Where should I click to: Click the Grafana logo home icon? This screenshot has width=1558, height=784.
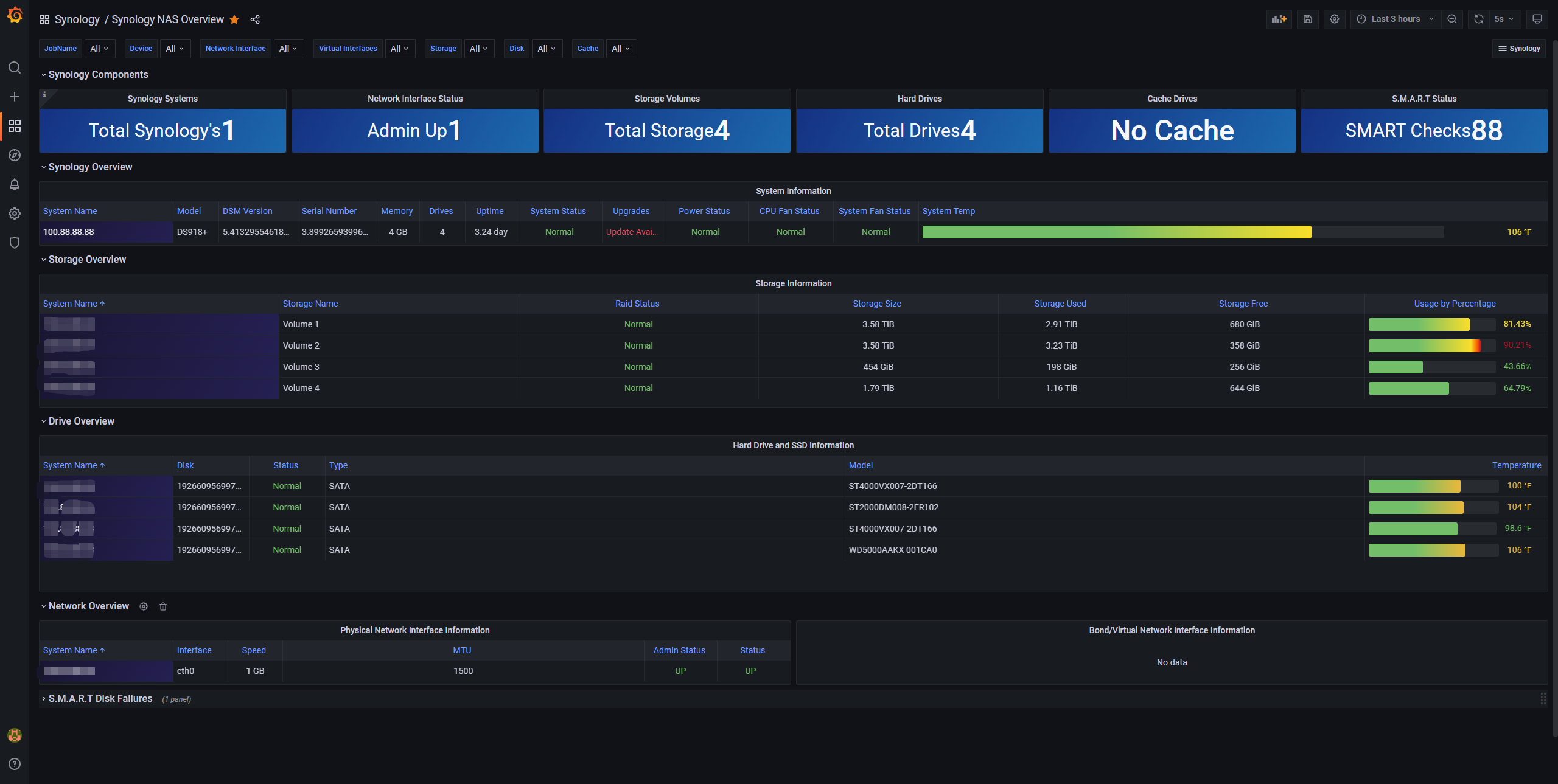[x=15, y=15]
